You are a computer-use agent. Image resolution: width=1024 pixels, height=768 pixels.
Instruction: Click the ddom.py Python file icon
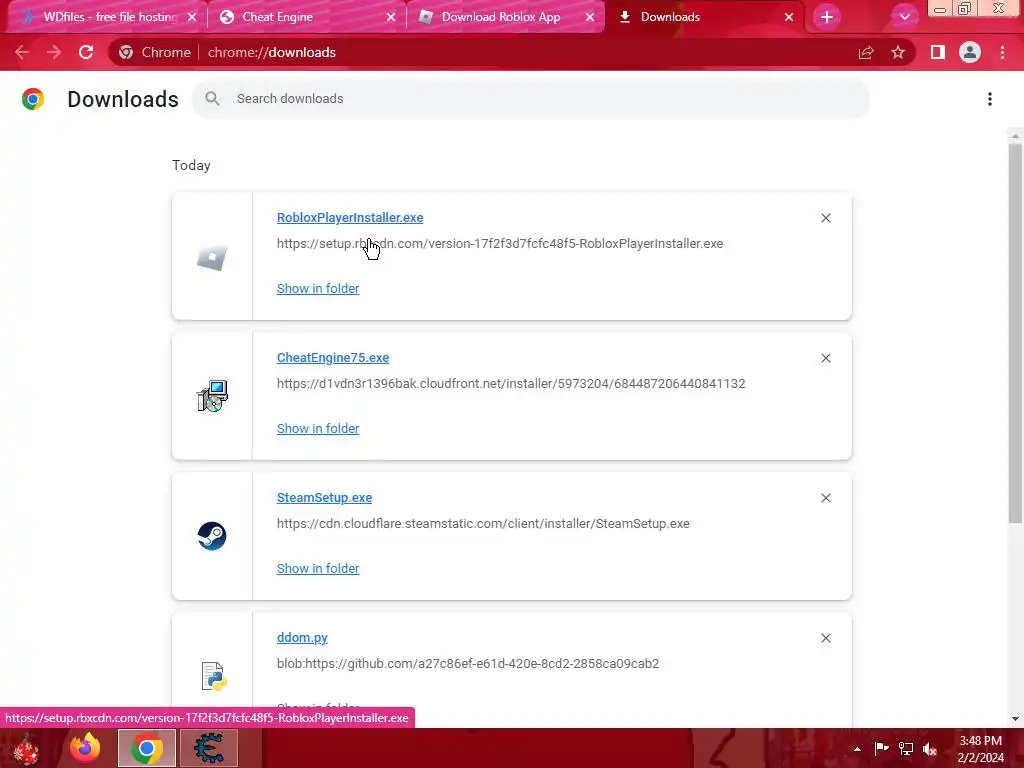[214, 676]
